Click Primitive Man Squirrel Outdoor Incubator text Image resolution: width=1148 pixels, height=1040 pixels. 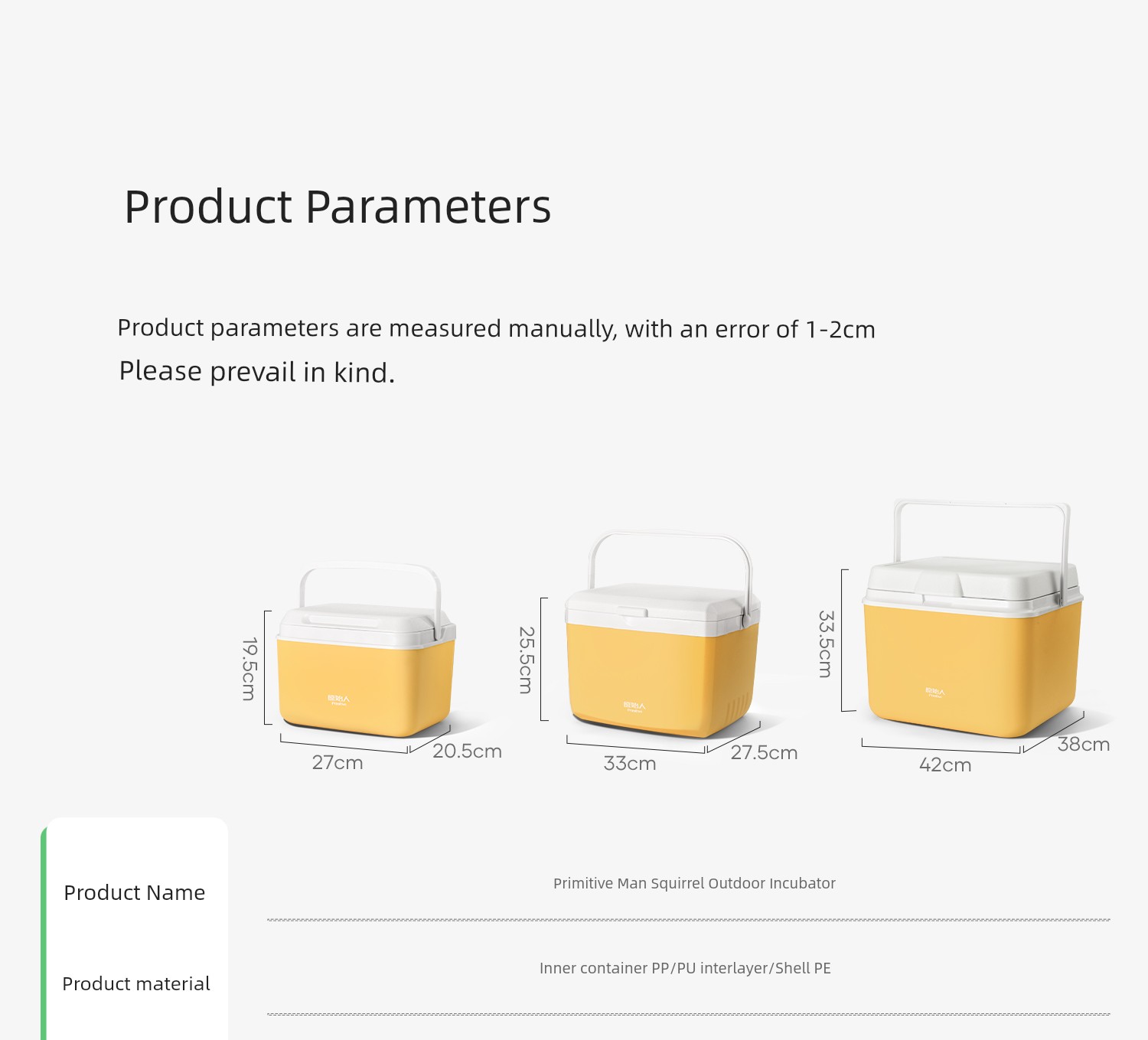pos(694,883)
